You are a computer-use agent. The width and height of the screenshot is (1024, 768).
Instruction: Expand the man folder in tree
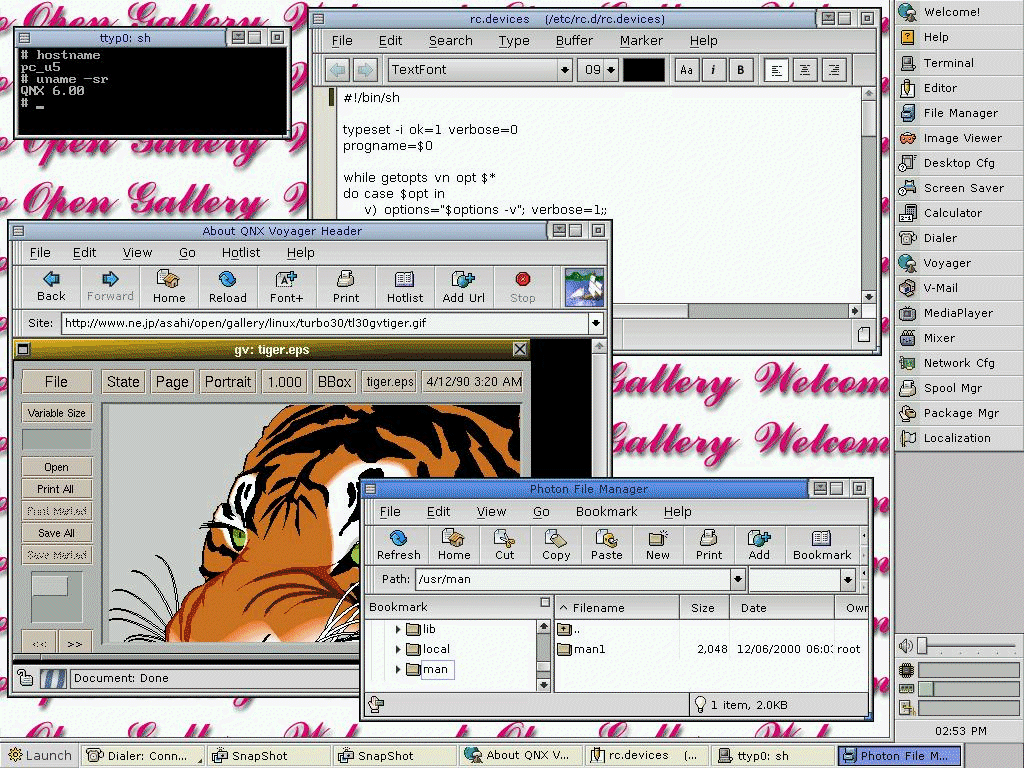click(398, 669)
